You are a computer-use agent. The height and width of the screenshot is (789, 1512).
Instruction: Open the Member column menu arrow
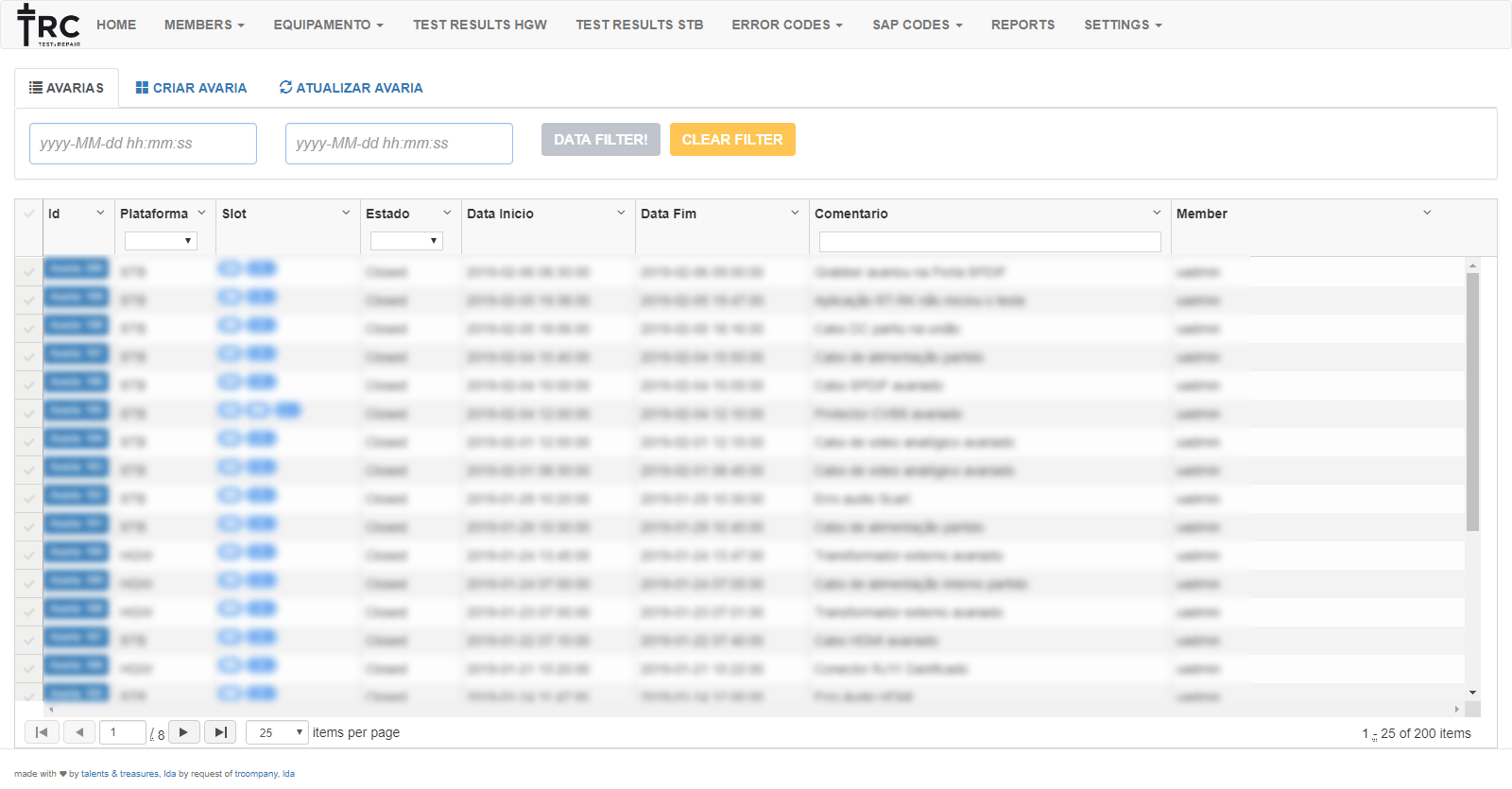1427,214
